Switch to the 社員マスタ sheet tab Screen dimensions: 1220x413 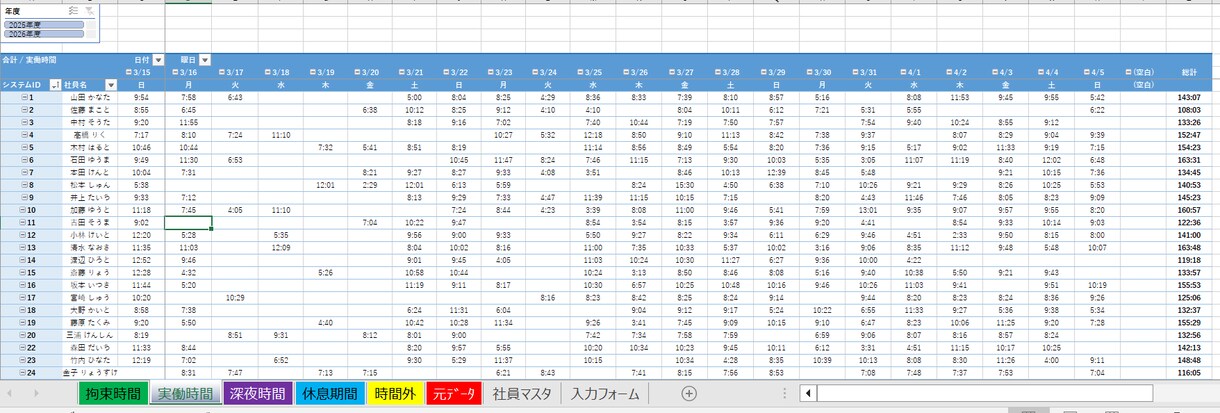521,394
